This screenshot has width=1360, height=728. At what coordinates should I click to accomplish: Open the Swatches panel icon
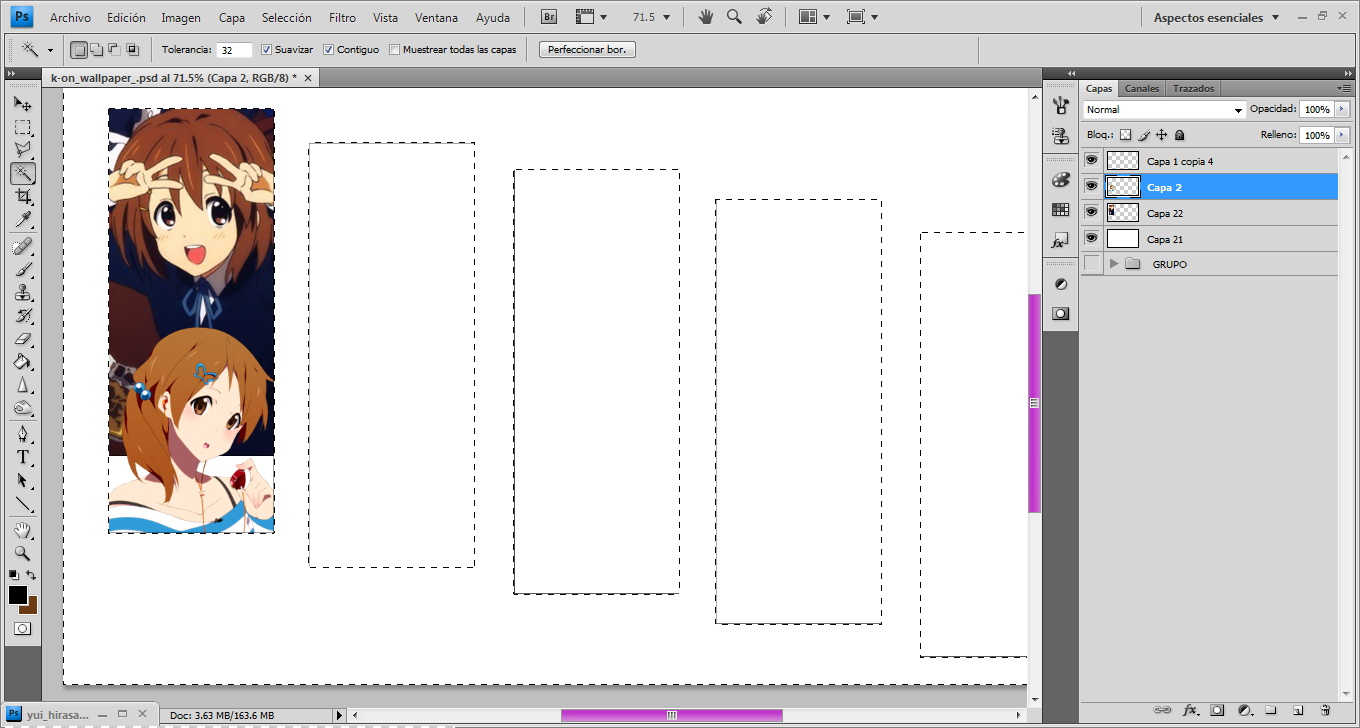pyautogui.click(x=1061, y=210)
